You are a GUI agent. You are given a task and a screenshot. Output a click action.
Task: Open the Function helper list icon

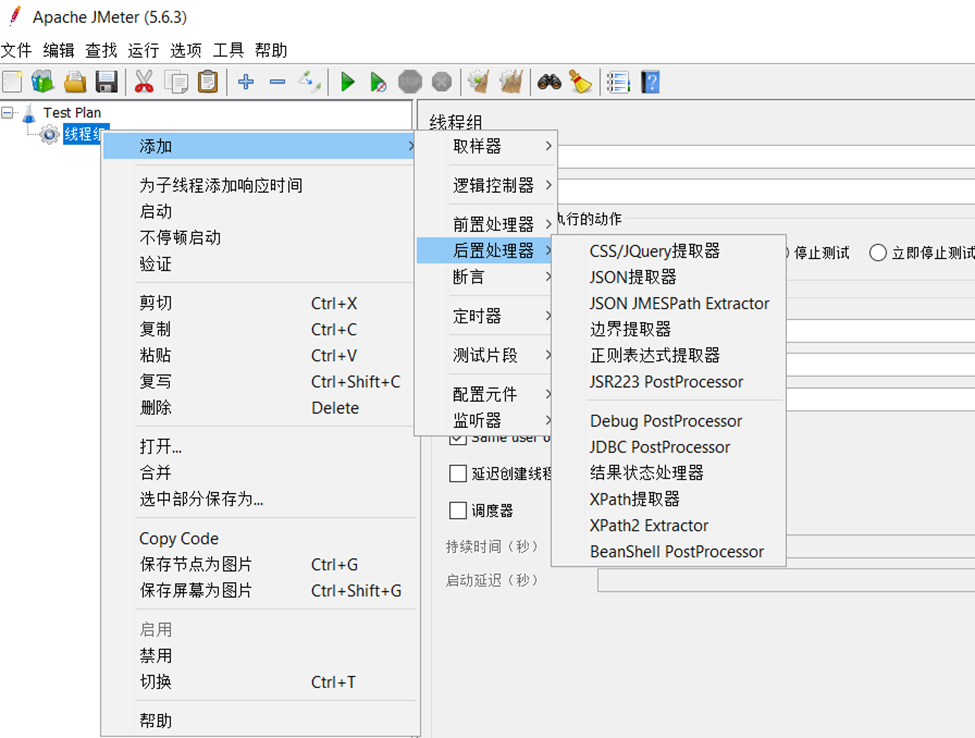(618, 81)
